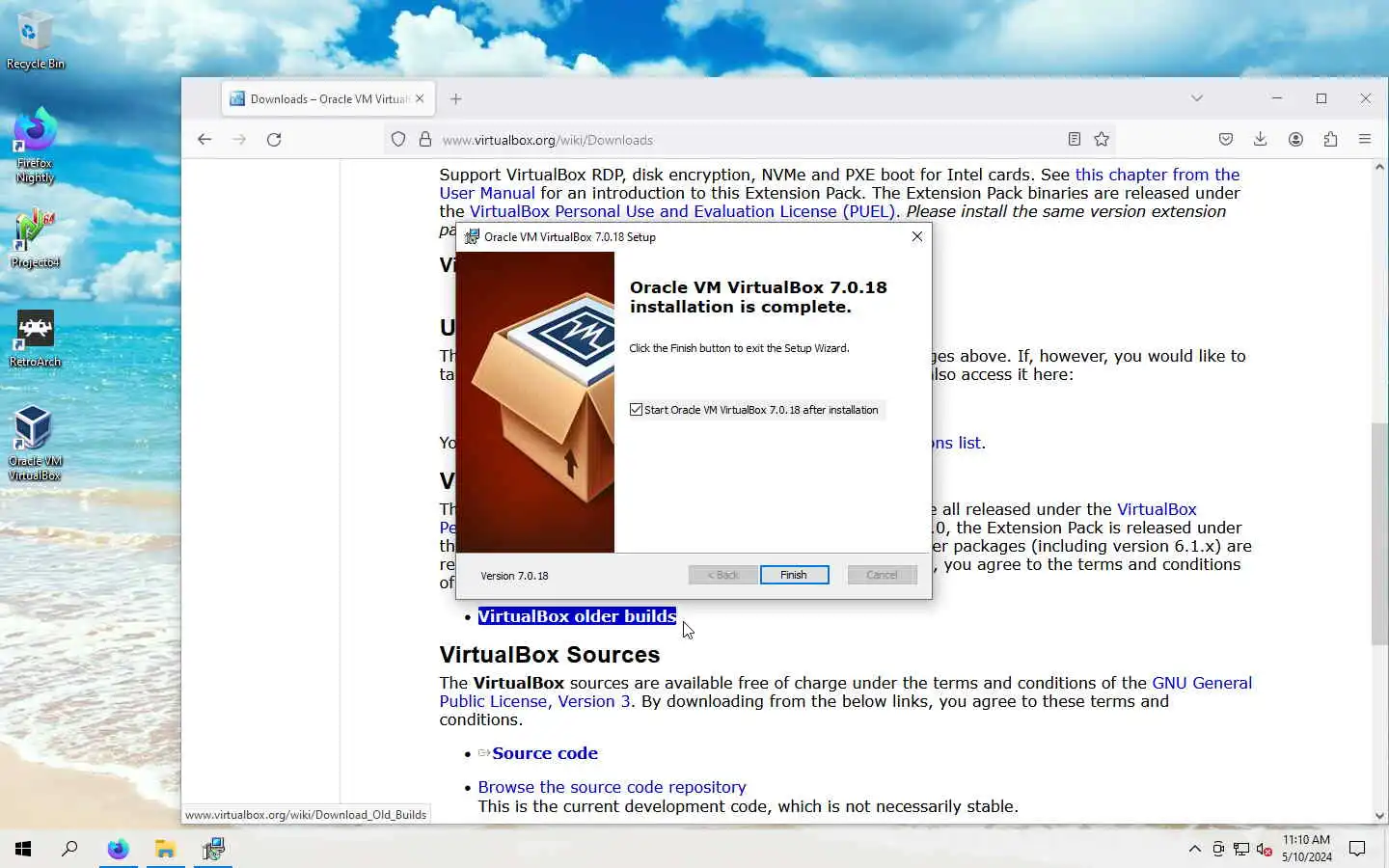Click Finish to exit Setup Wizard
This screenshot has width=1389, height=868.
tap(794, 575)
